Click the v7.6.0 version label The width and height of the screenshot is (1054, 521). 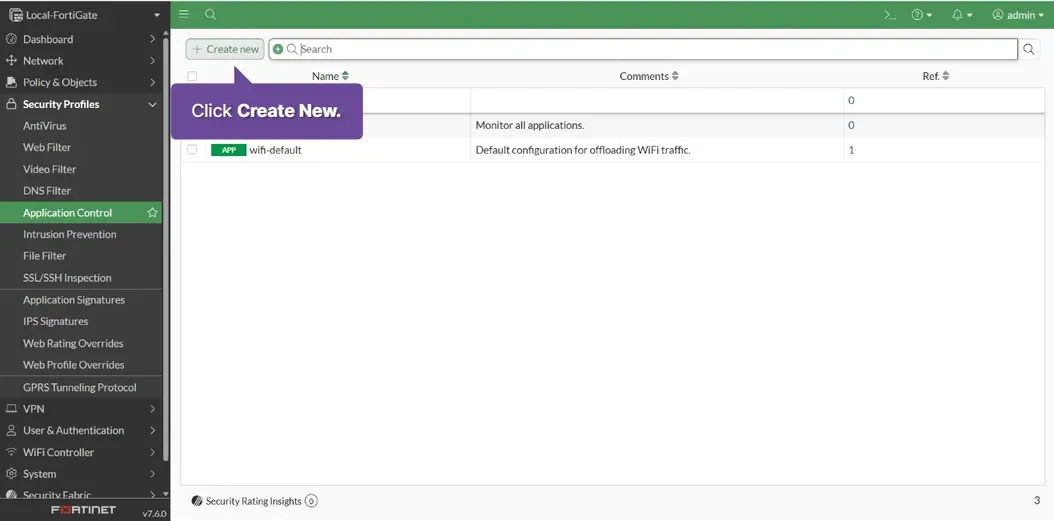[154, 514]
